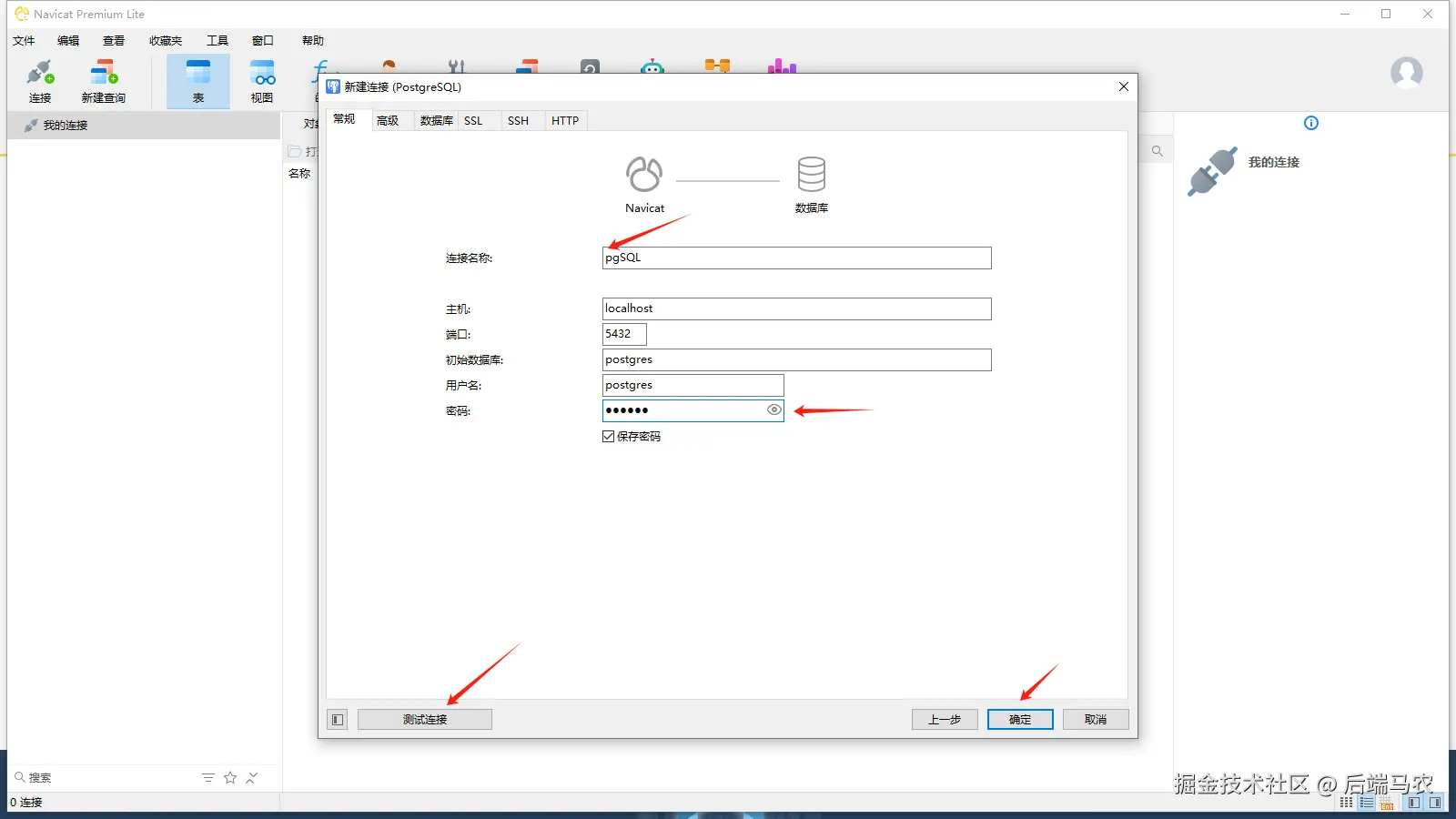Select 我的连接 in left sidebar tree
Screen dimensions: 1456x819
coord(144,126)
